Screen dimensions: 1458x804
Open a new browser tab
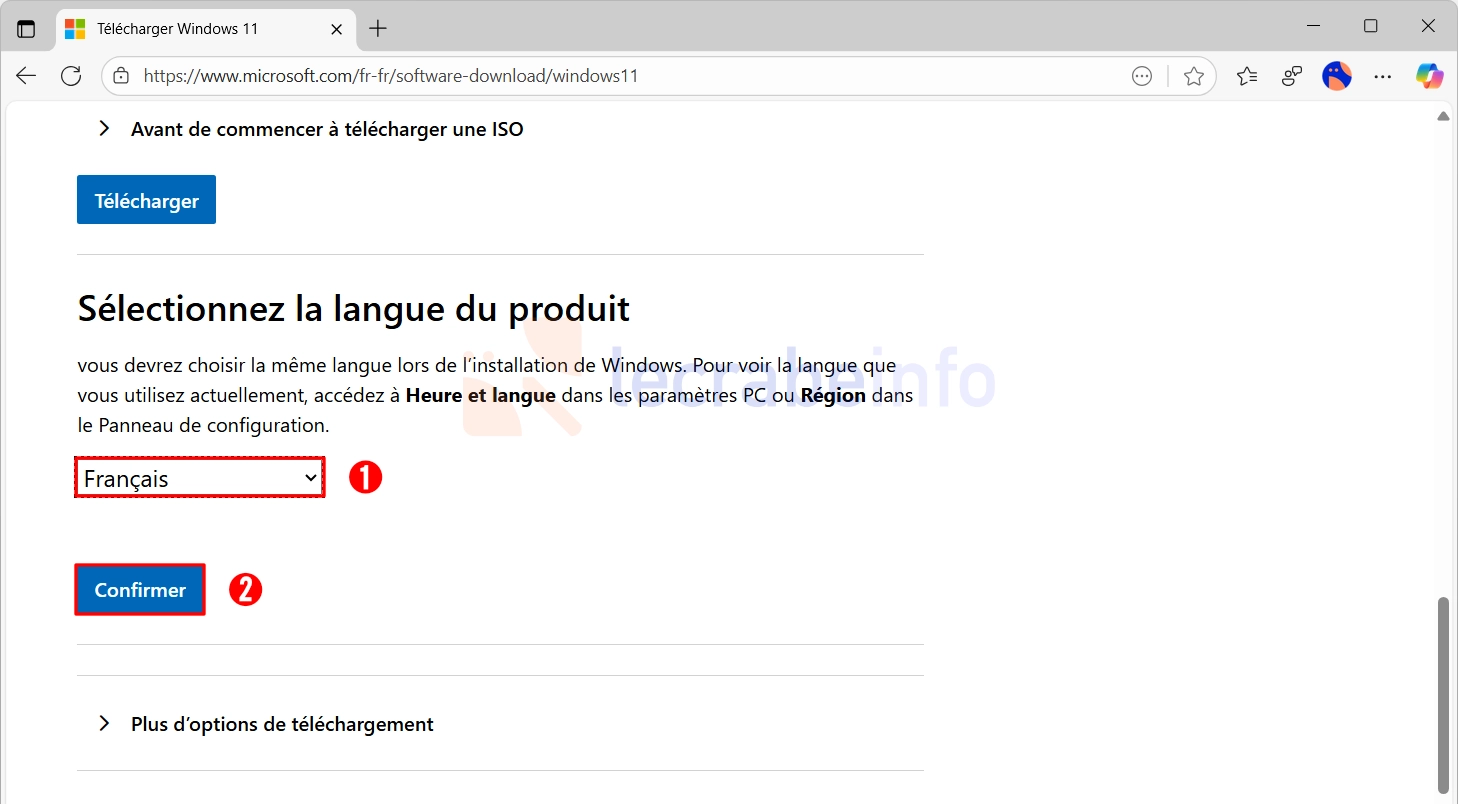pos(377,29)
